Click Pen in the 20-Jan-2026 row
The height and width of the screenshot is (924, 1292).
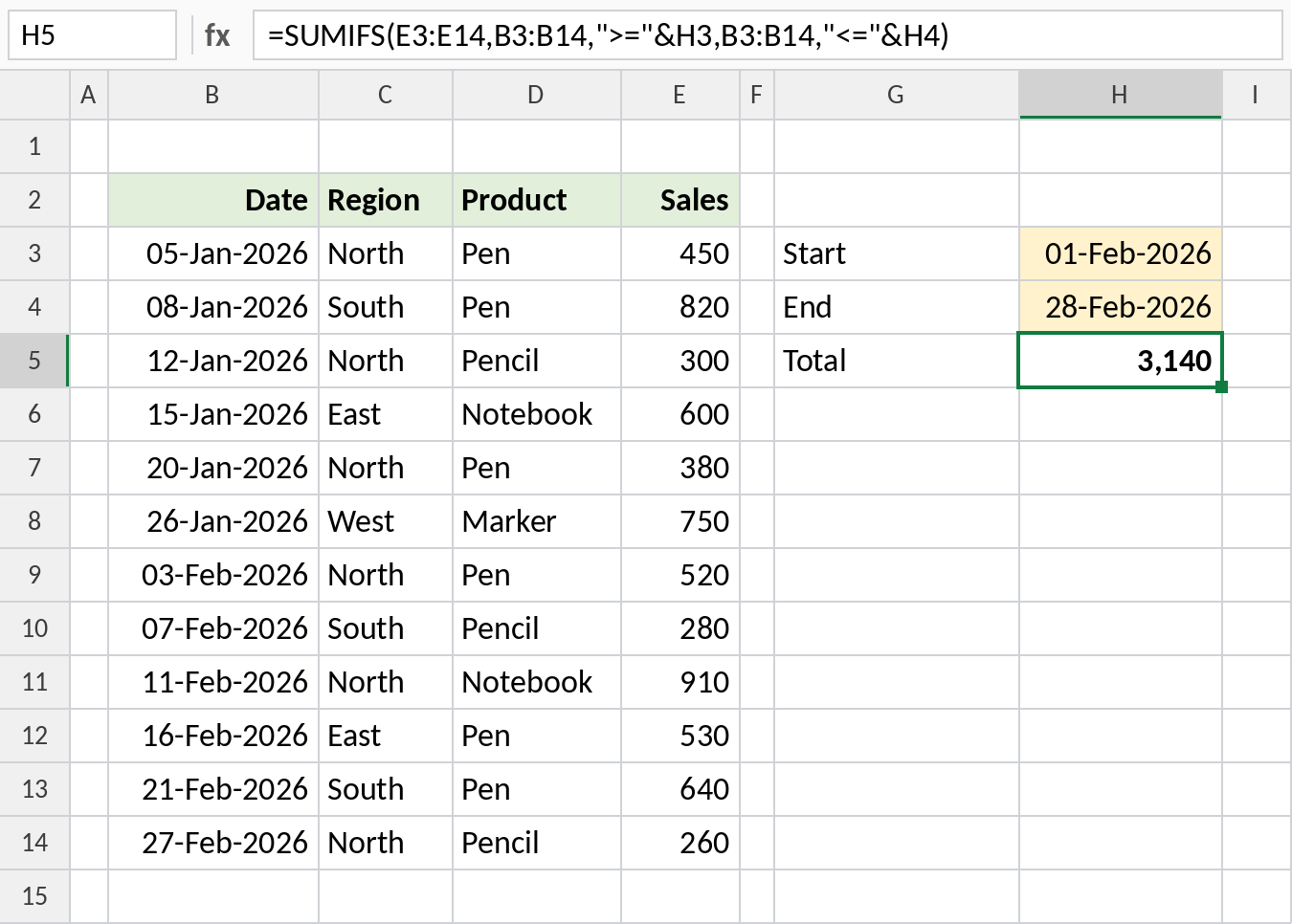536,468
